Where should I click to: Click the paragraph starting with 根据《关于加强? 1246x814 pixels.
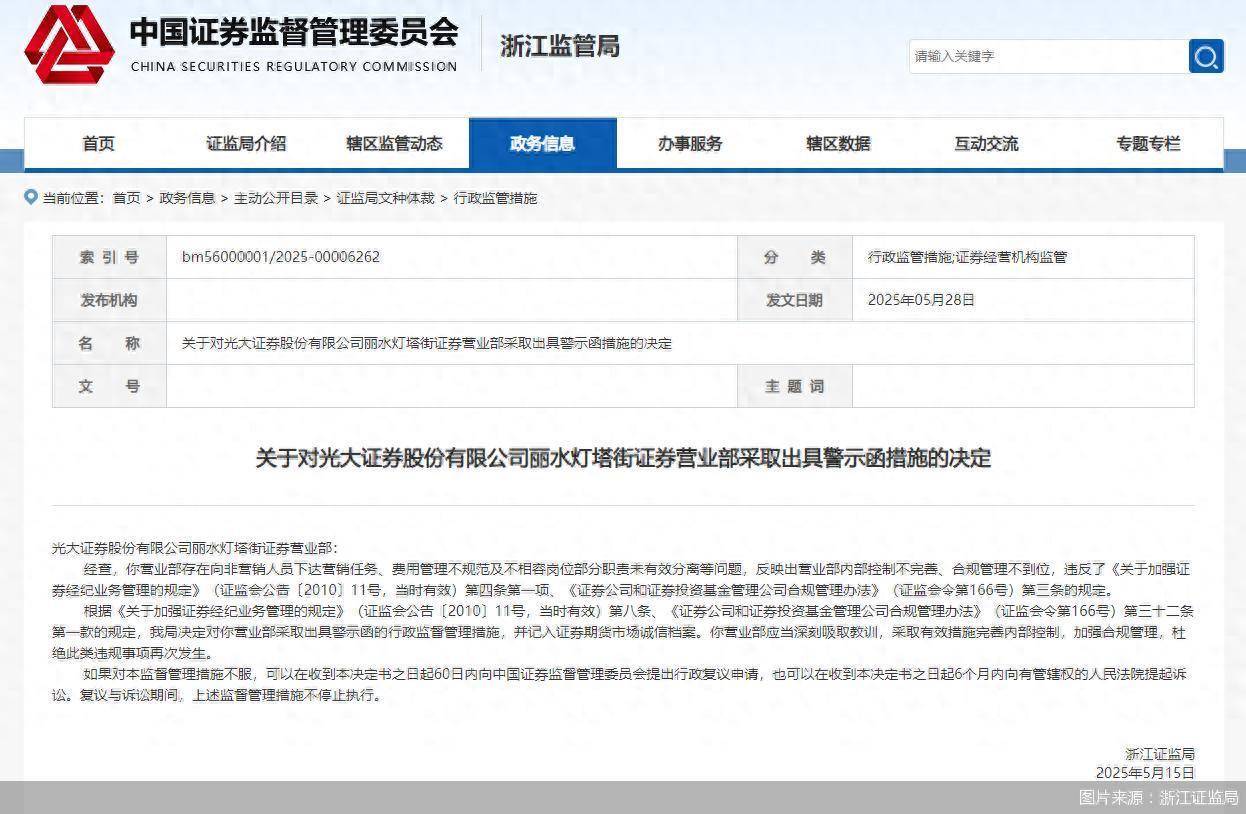tap(622, 632)
